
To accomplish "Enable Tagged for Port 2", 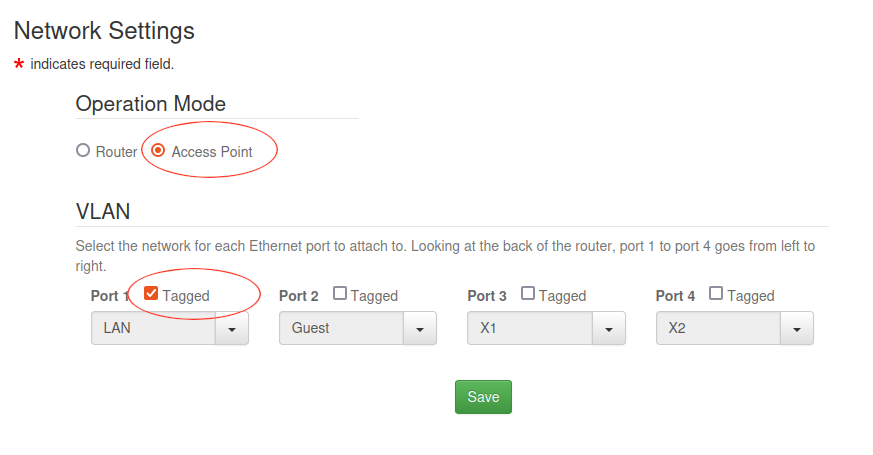I will click(340, 294).
